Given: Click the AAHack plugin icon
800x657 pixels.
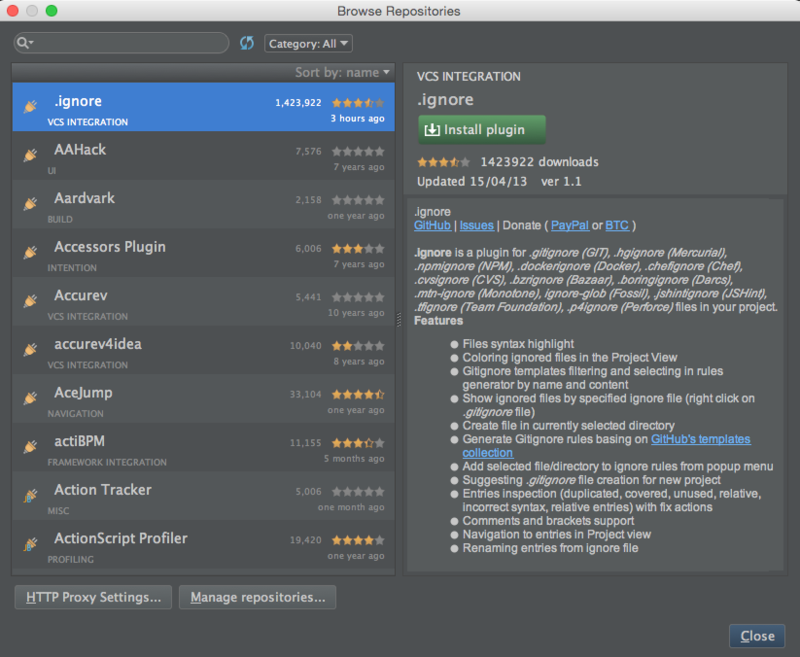Looking at the screenshot, I should tap(31, 155).
